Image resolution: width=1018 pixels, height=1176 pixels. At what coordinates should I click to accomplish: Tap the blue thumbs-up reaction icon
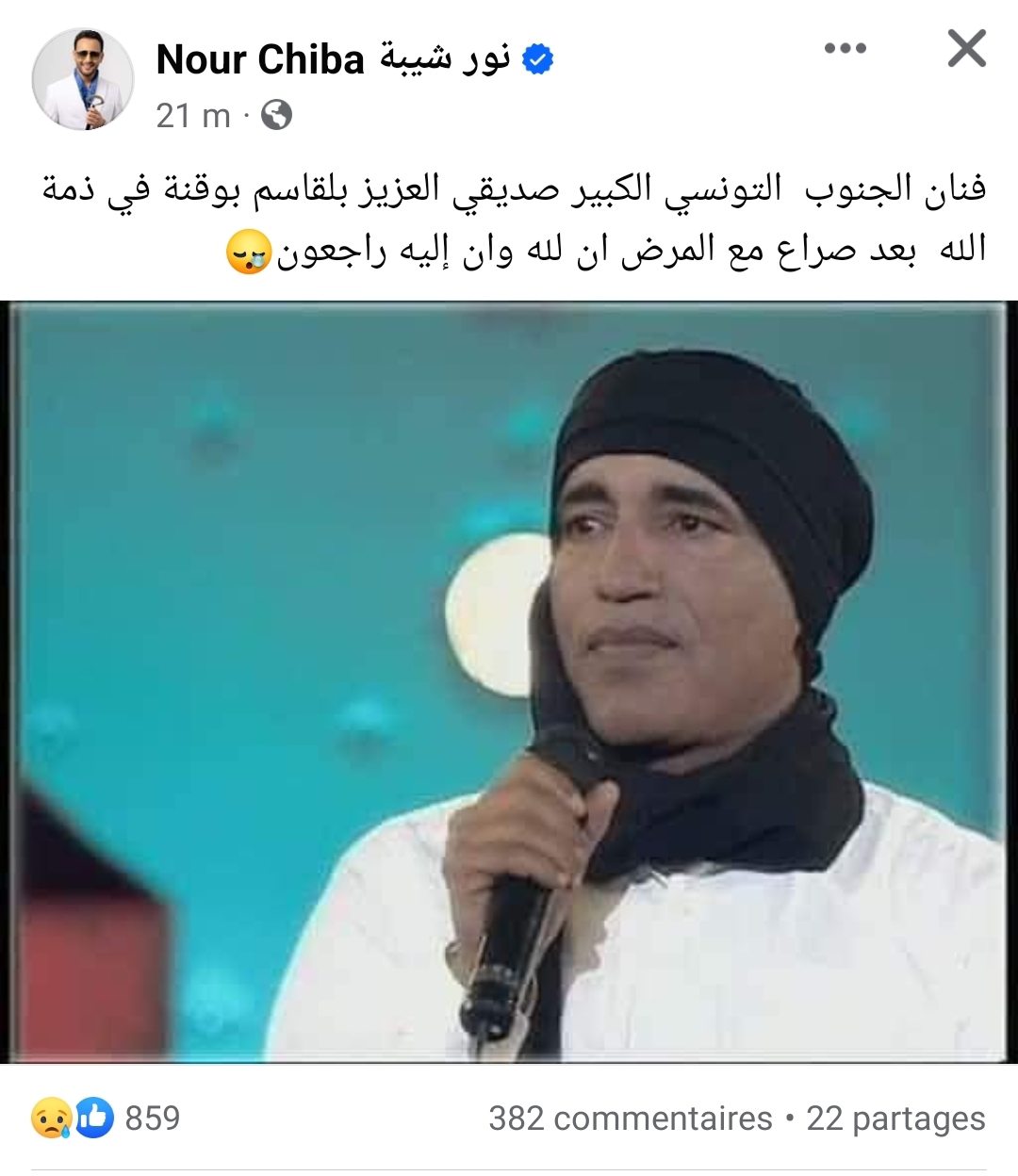click(x=96, y=1118)
